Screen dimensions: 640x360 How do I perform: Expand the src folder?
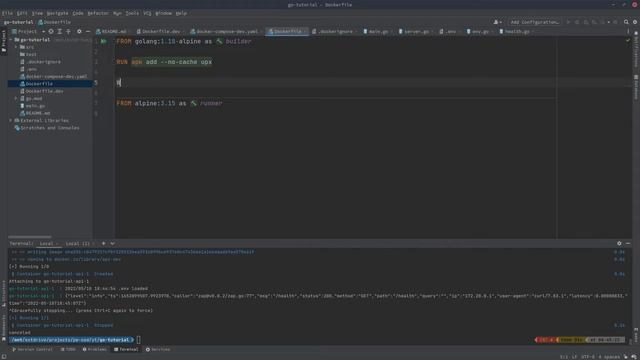[16, 47]
